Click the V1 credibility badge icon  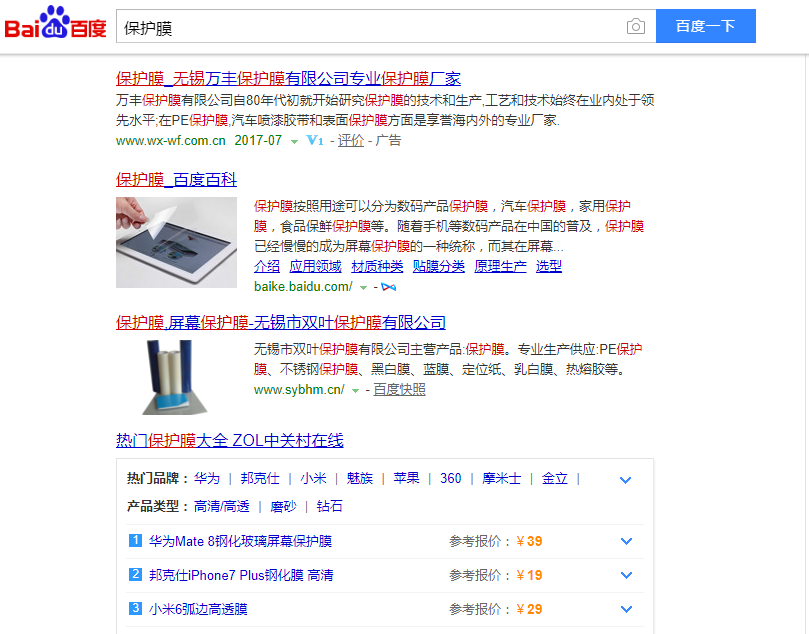tap(315, 141)
